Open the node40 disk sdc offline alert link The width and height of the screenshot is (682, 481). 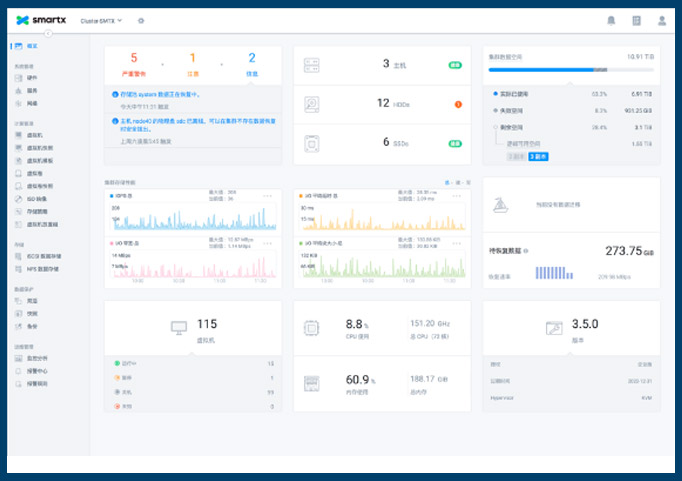click(198, 125)
